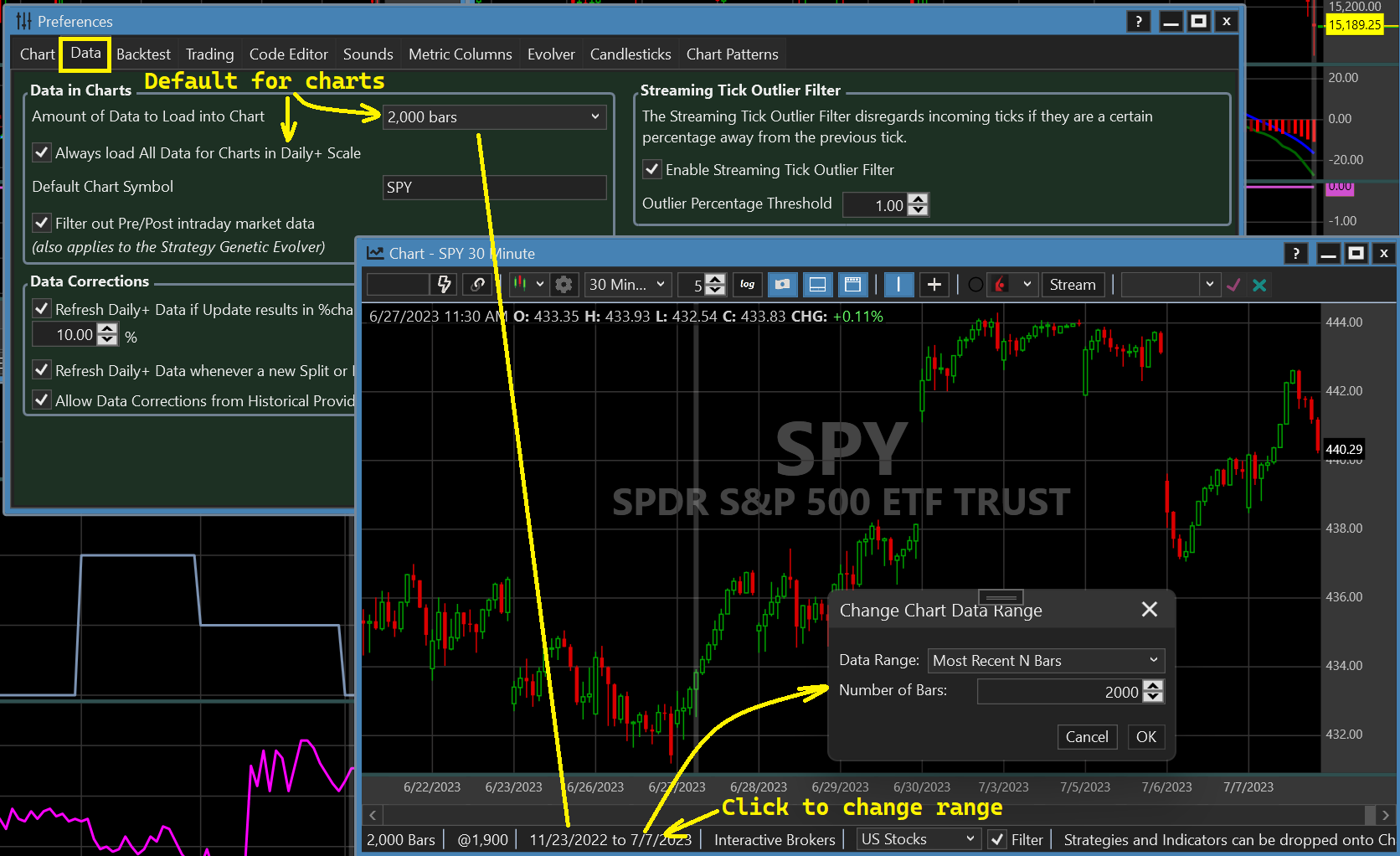Click the date range 11/23/2022 to 7/7/2023
The image size is (1400, 856).
pos(610,839)
